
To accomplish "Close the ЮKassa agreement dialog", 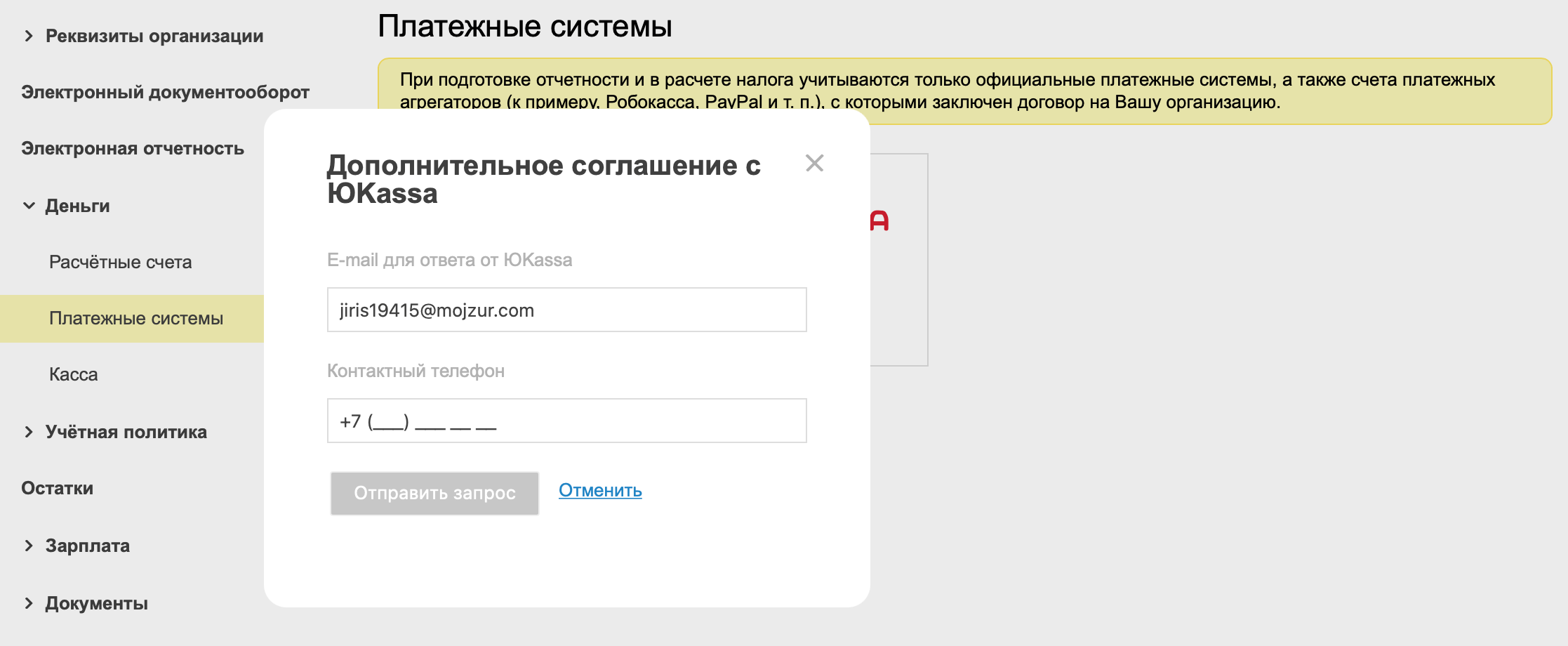I will coord(814,164).
